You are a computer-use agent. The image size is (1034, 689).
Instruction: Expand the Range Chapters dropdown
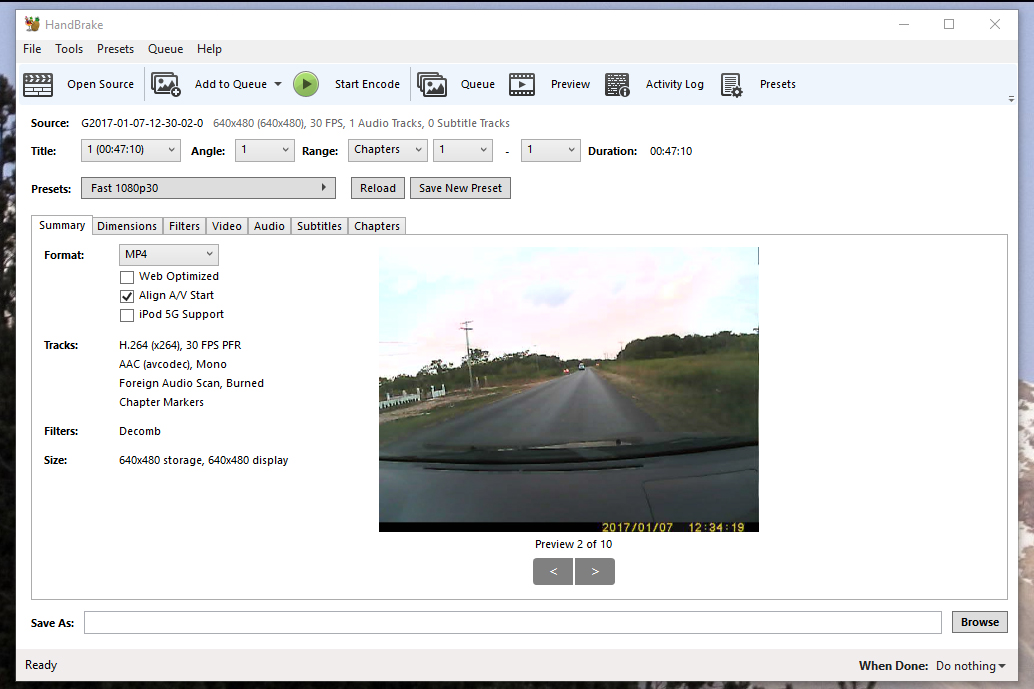pos(388,150)
